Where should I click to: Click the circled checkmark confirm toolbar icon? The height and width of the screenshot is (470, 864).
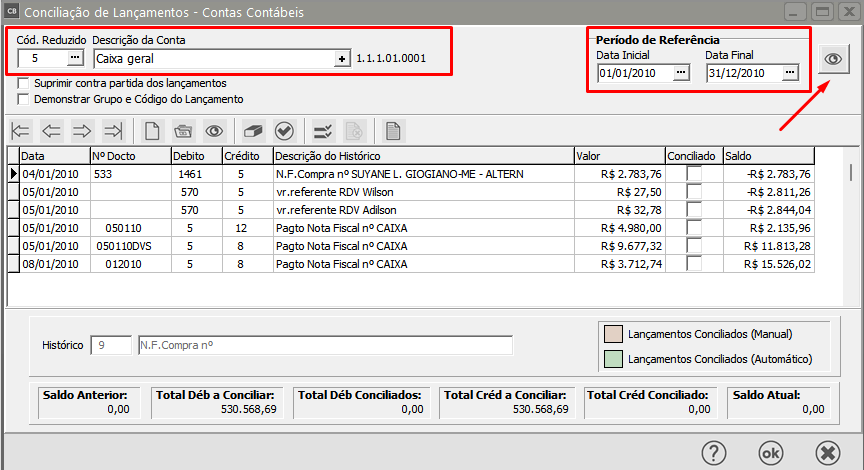coord(284,130)
